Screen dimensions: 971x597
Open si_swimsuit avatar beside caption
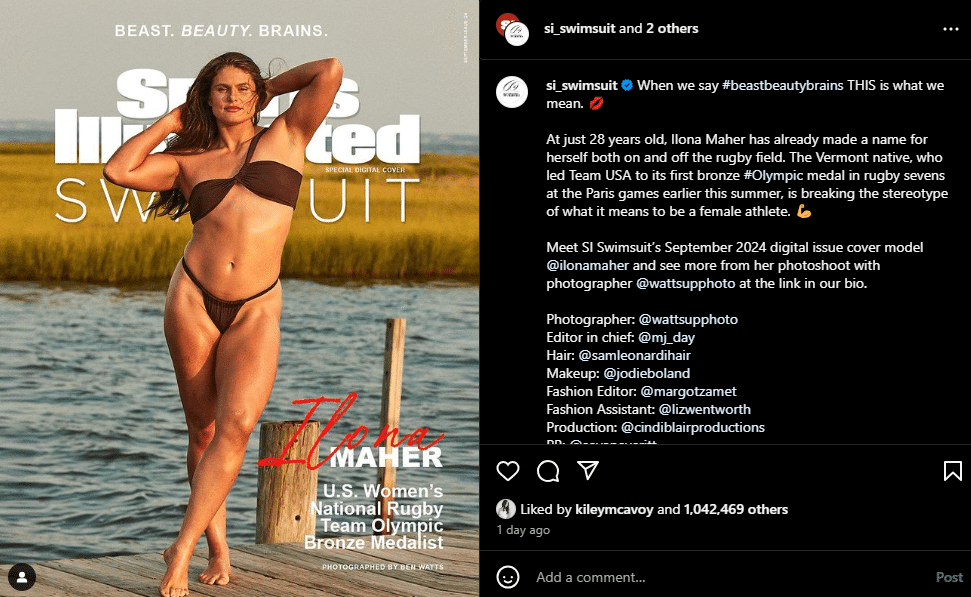[x=512, y=92]
